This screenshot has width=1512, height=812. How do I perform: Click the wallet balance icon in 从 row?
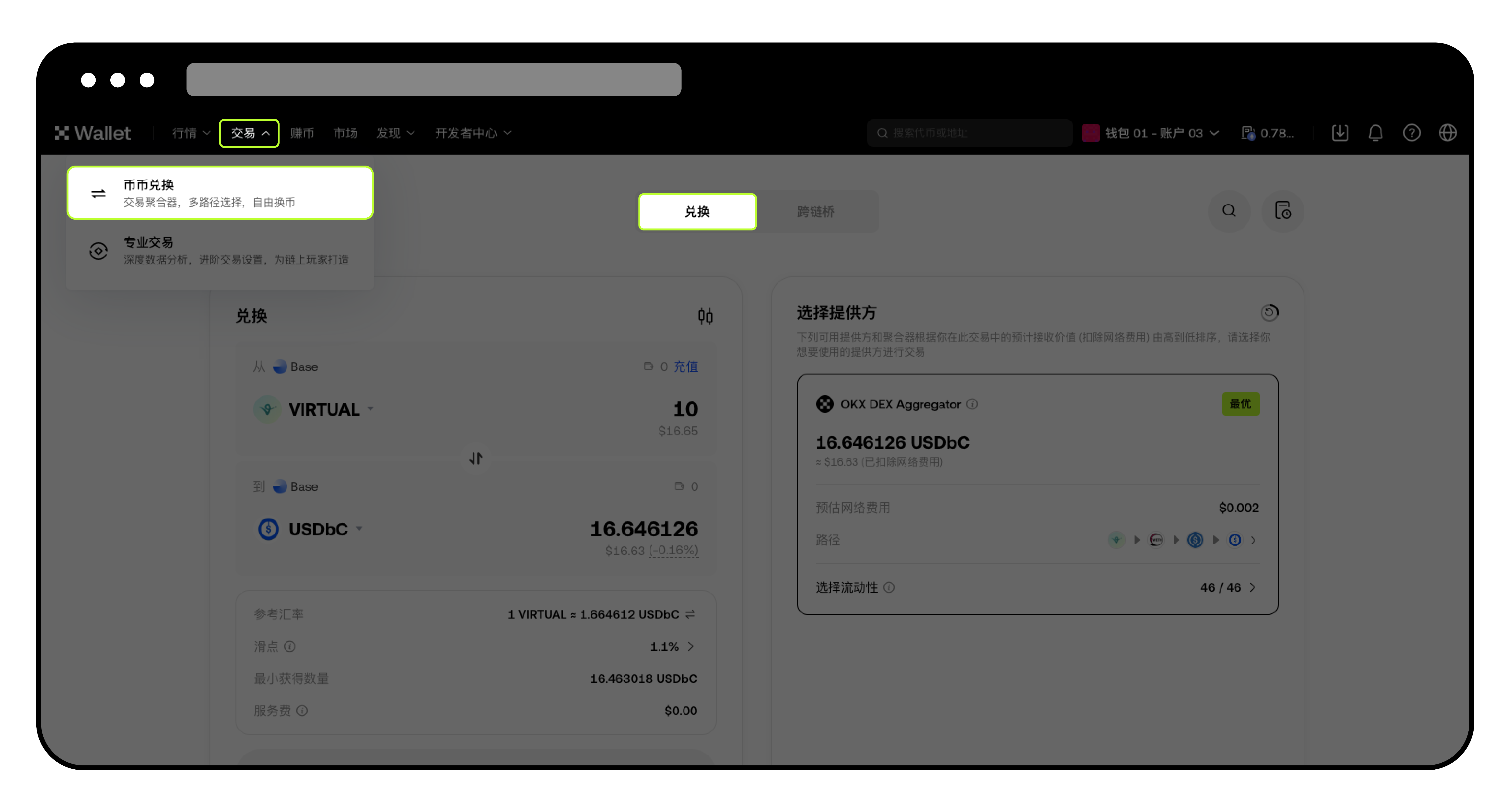coord(649,367)
